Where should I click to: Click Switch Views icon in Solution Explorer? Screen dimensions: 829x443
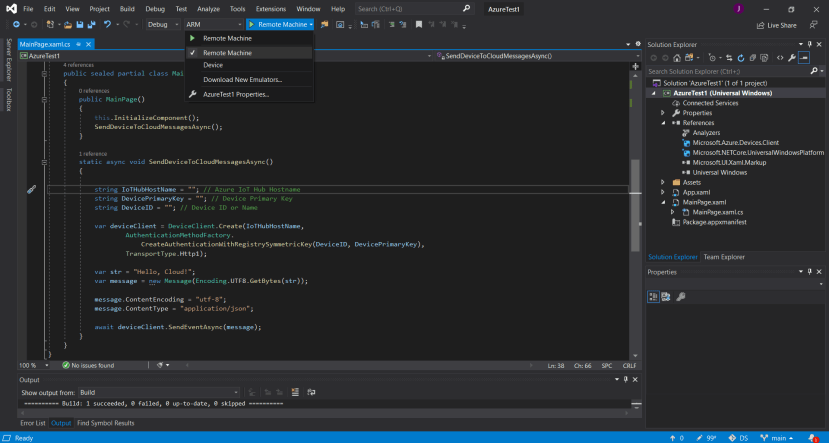[x=689, y=58]
